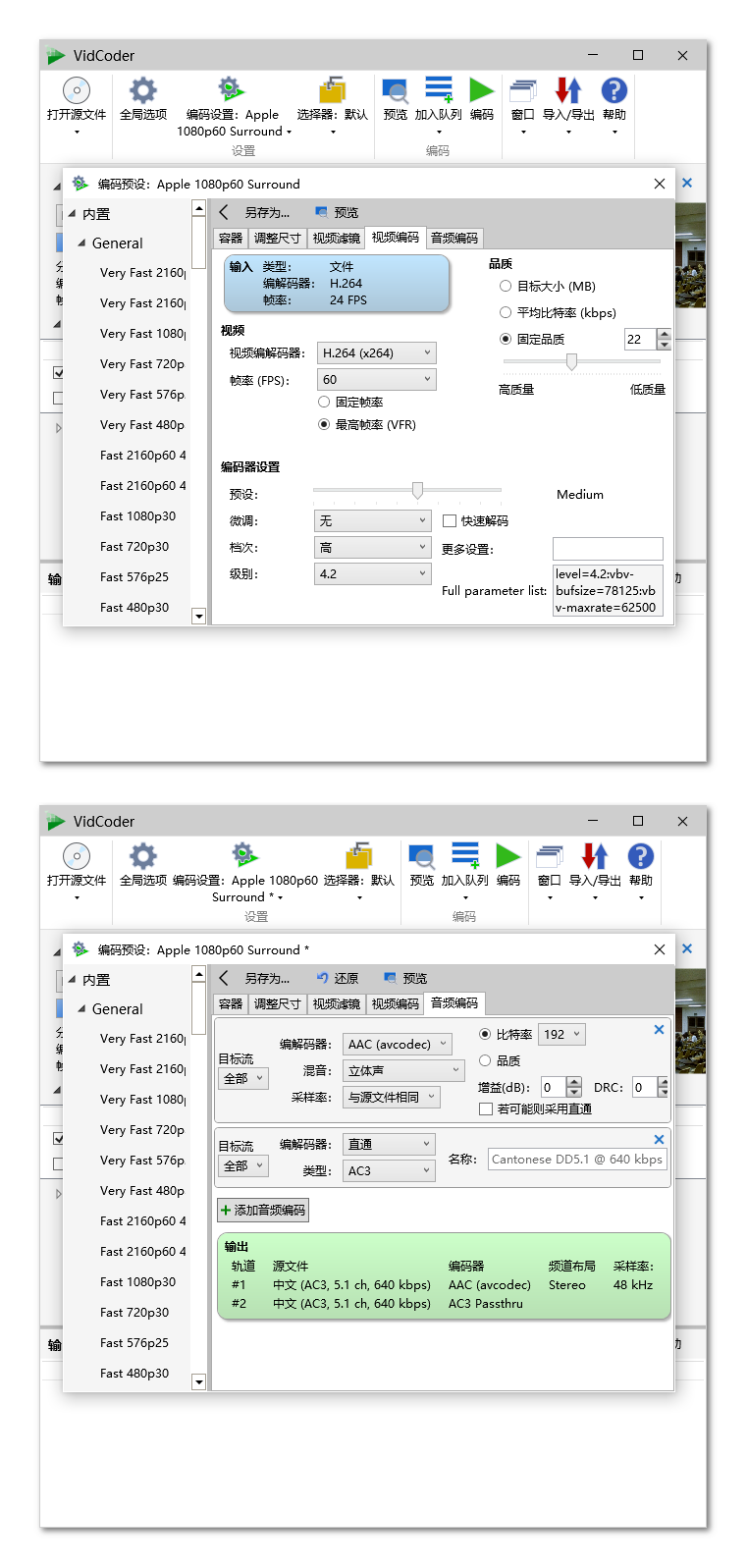Remove the AAC audio encoding with its X
The image size is (747, 1568).
pos(659,1030)
